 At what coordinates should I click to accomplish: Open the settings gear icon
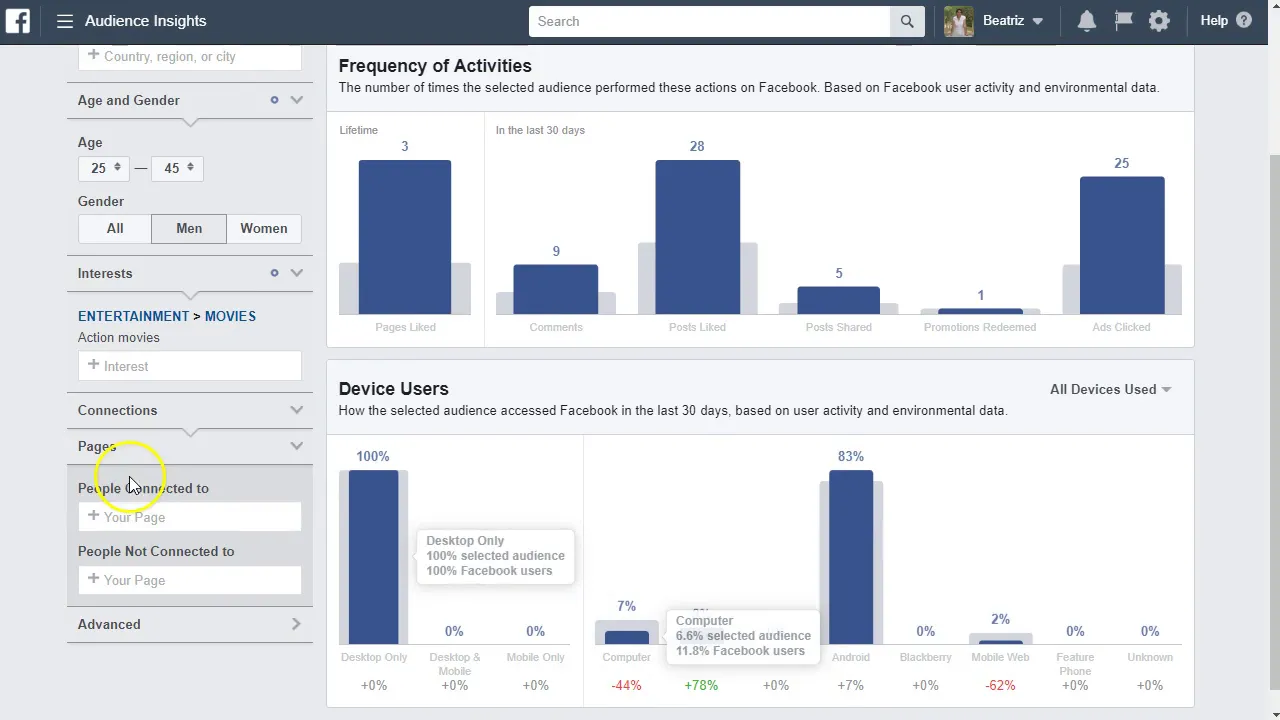(x=1159, y=20)
